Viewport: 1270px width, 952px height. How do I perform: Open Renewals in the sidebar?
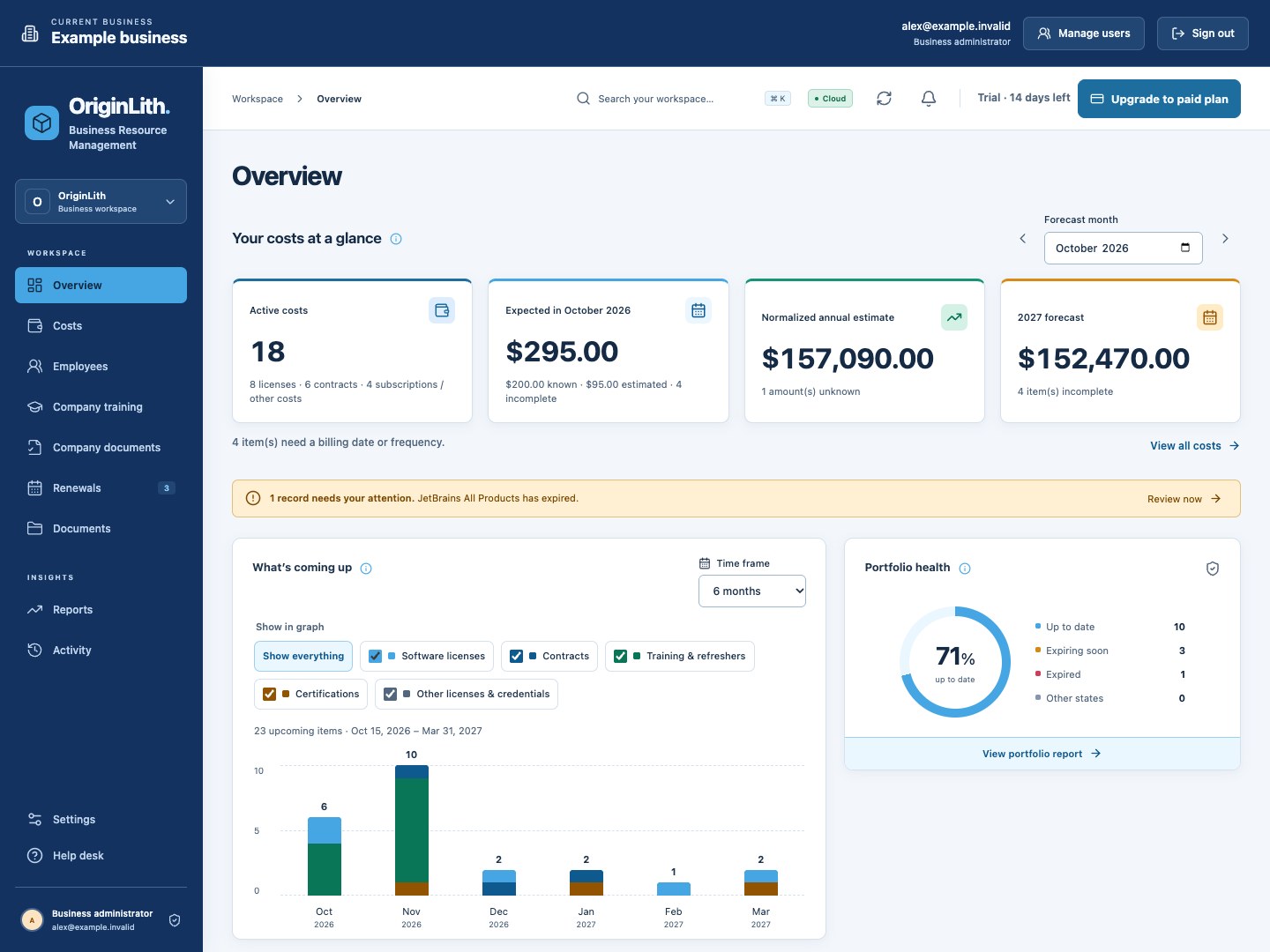(x=101, y=488)
